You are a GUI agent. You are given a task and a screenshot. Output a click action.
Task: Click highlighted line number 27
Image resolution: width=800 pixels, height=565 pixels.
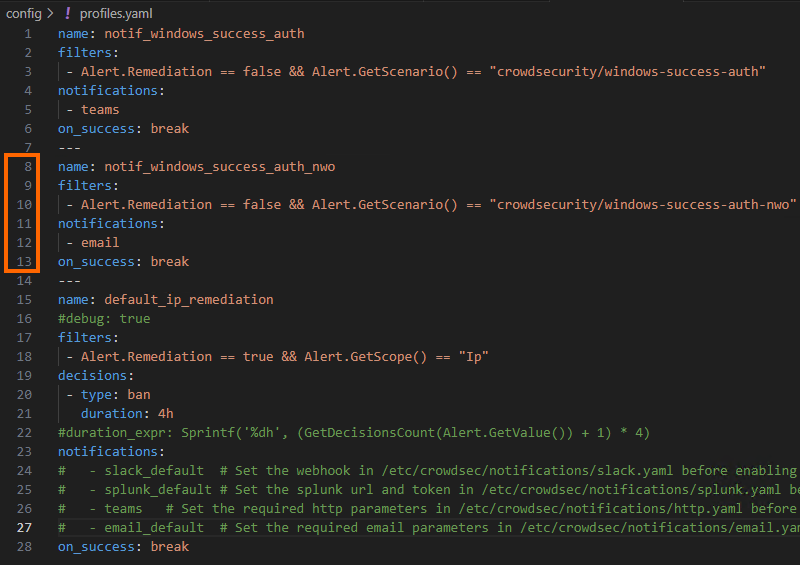tap(26, 527)
